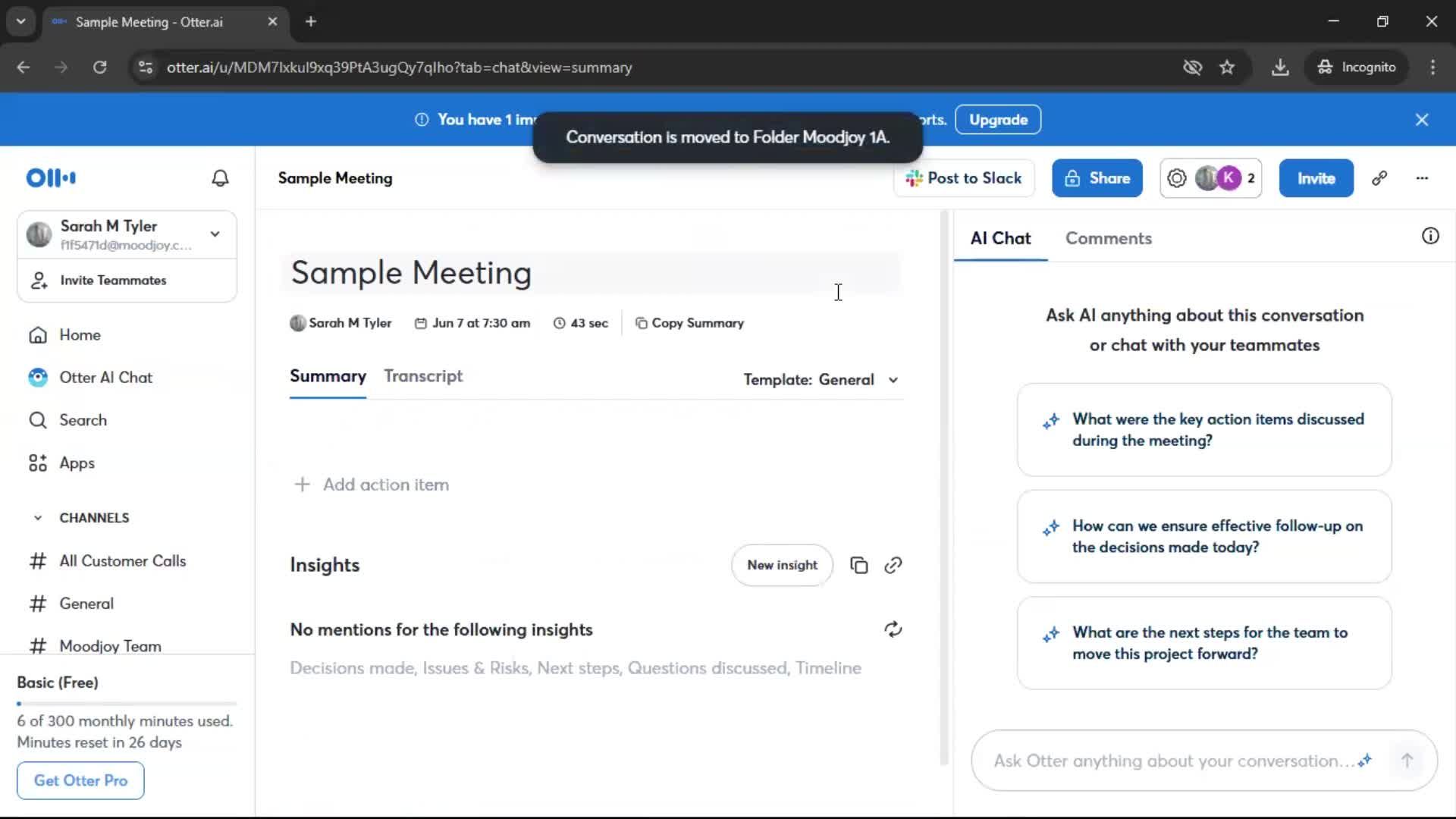Screen dimensions: 1456x819
Task: Open Search in the sidebar
Action: tap(83, 420)
